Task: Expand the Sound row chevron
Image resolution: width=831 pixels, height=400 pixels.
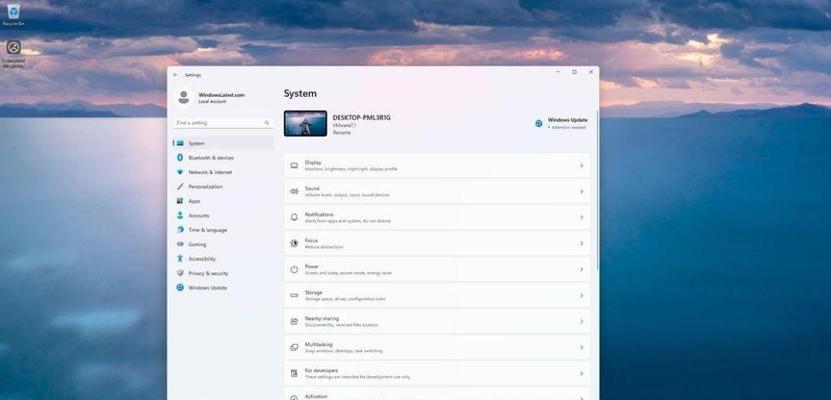Action: coord(581,191)
